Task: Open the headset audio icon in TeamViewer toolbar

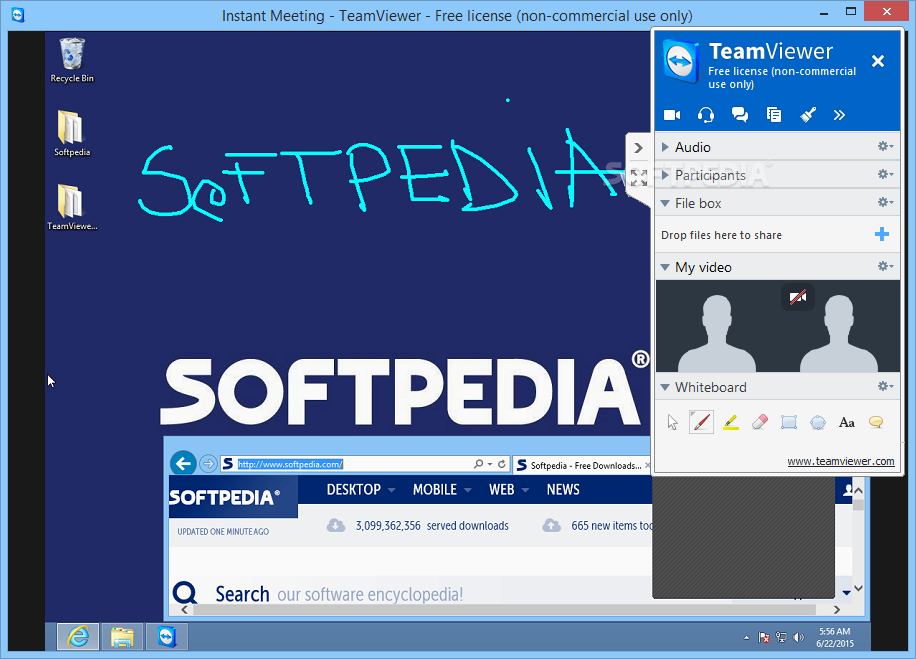Action: point(706,115)
